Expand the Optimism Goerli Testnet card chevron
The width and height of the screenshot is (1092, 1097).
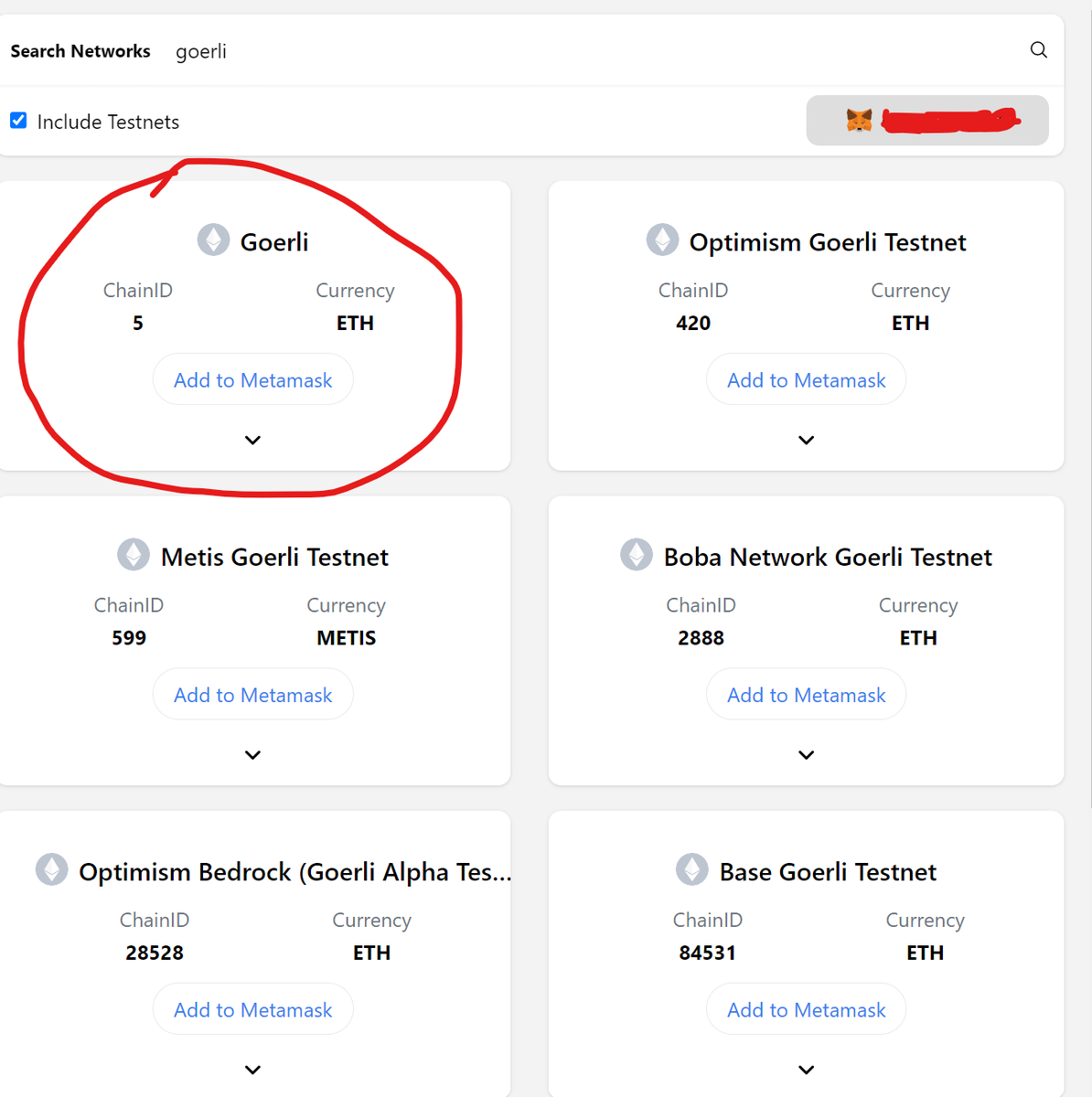807,441
